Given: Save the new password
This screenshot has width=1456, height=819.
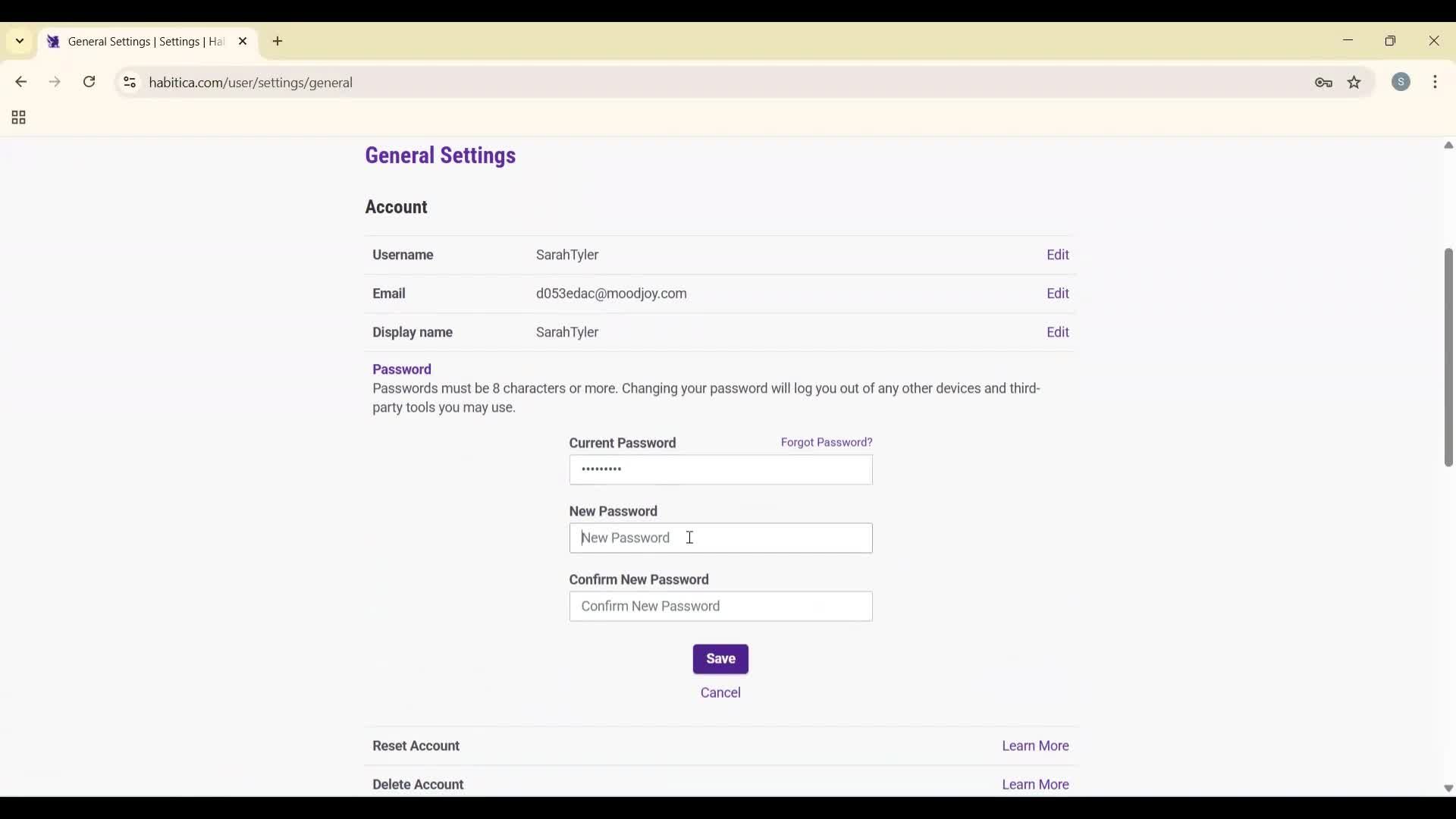Looking at the screenshot, I should pyautogui.click(x=720, y=659).
